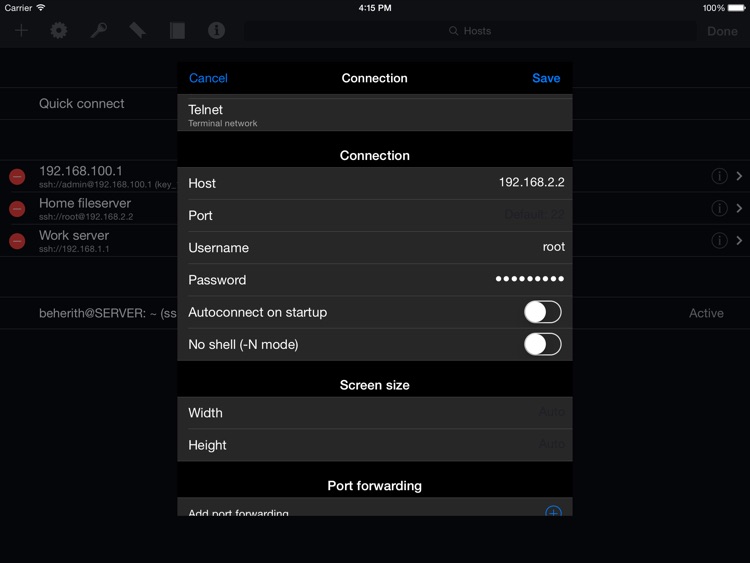Viewport: 750px width, 563px height.
Task: Click the Active status label
Action: [706, 313]
